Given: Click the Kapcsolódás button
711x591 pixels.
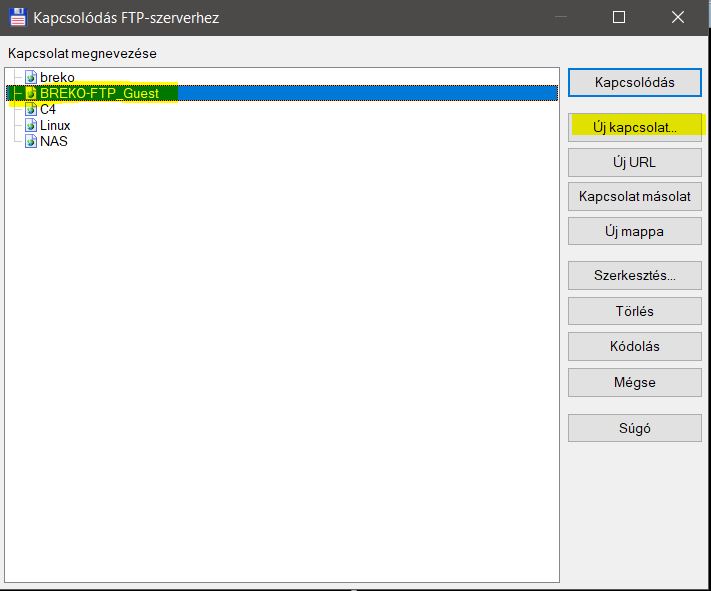Looking at the screenshot, I should point(634,83).
